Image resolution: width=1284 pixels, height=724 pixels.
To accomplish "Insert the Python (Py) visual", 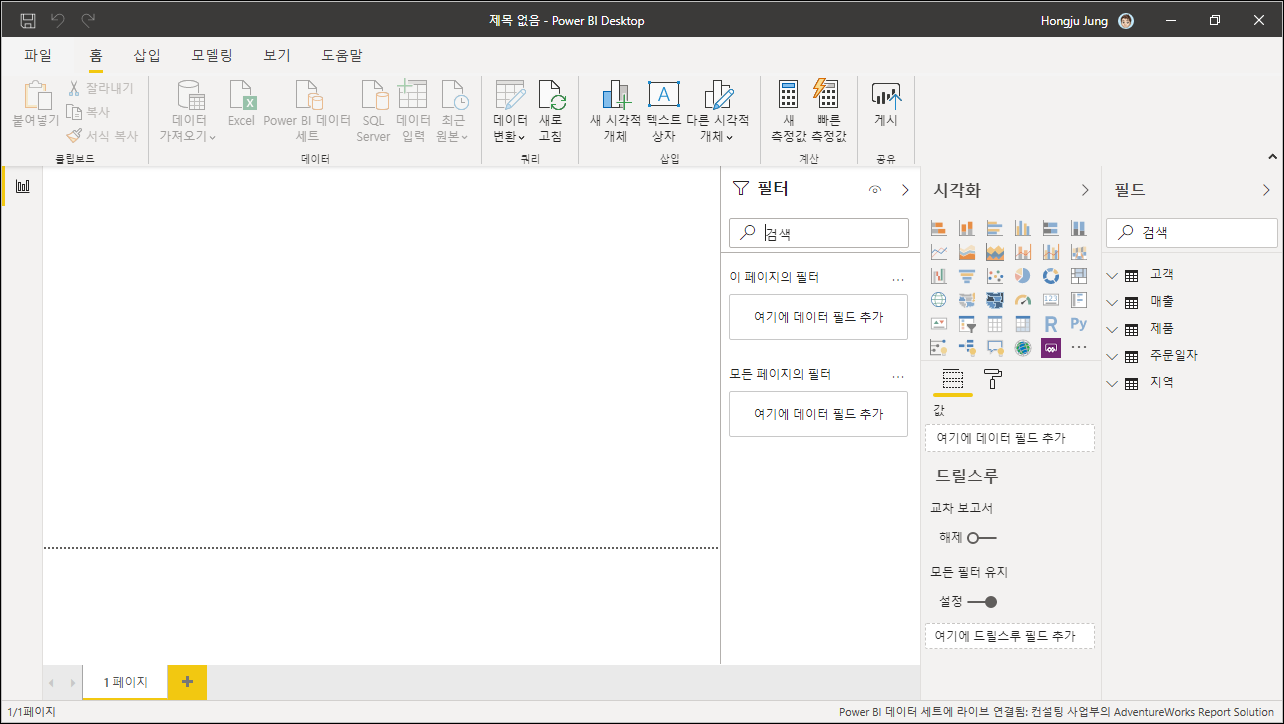I will tap(1078, 324).
